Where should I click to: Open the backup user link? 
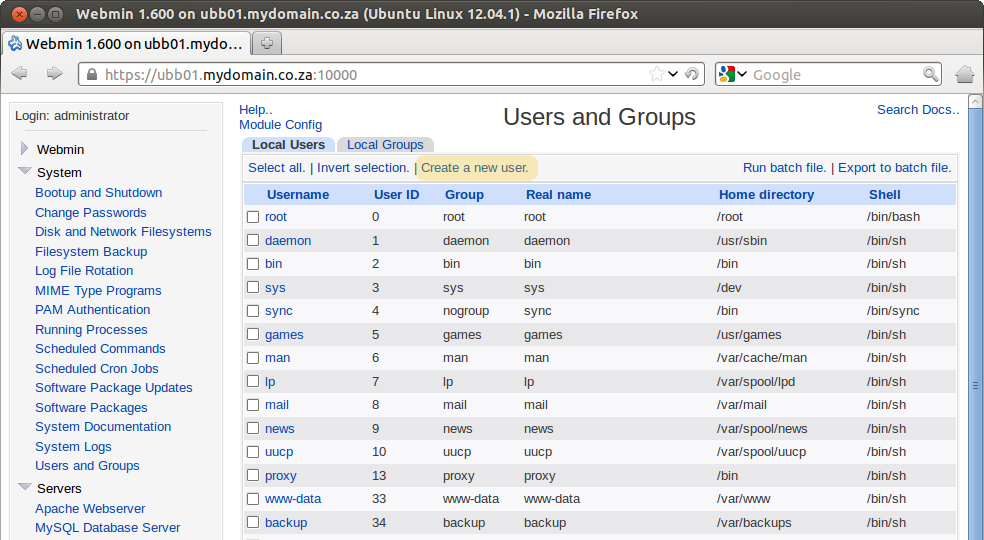tap(286, 522)
